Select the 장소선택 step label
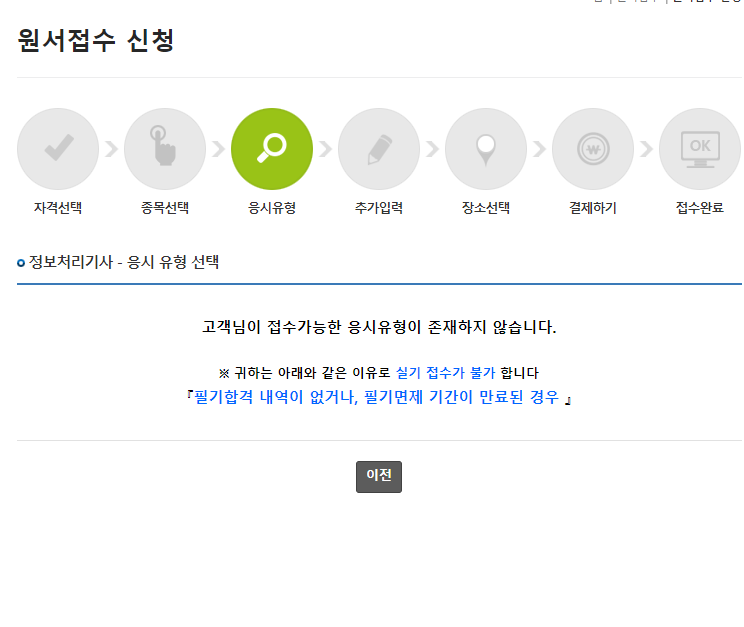744x627 pixels. pos(486,208)
